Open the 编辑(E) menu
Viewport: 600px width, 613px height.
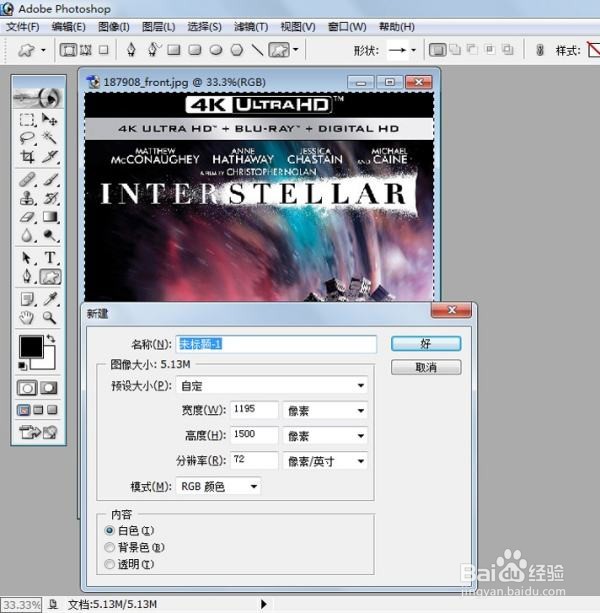pos(68,27)
